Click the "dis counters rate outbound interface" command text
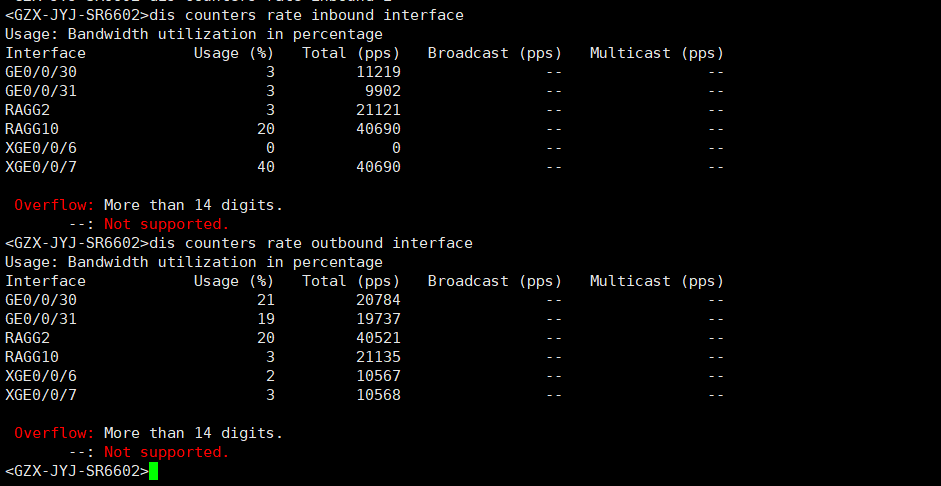941x486 pixels. point(310,243)
